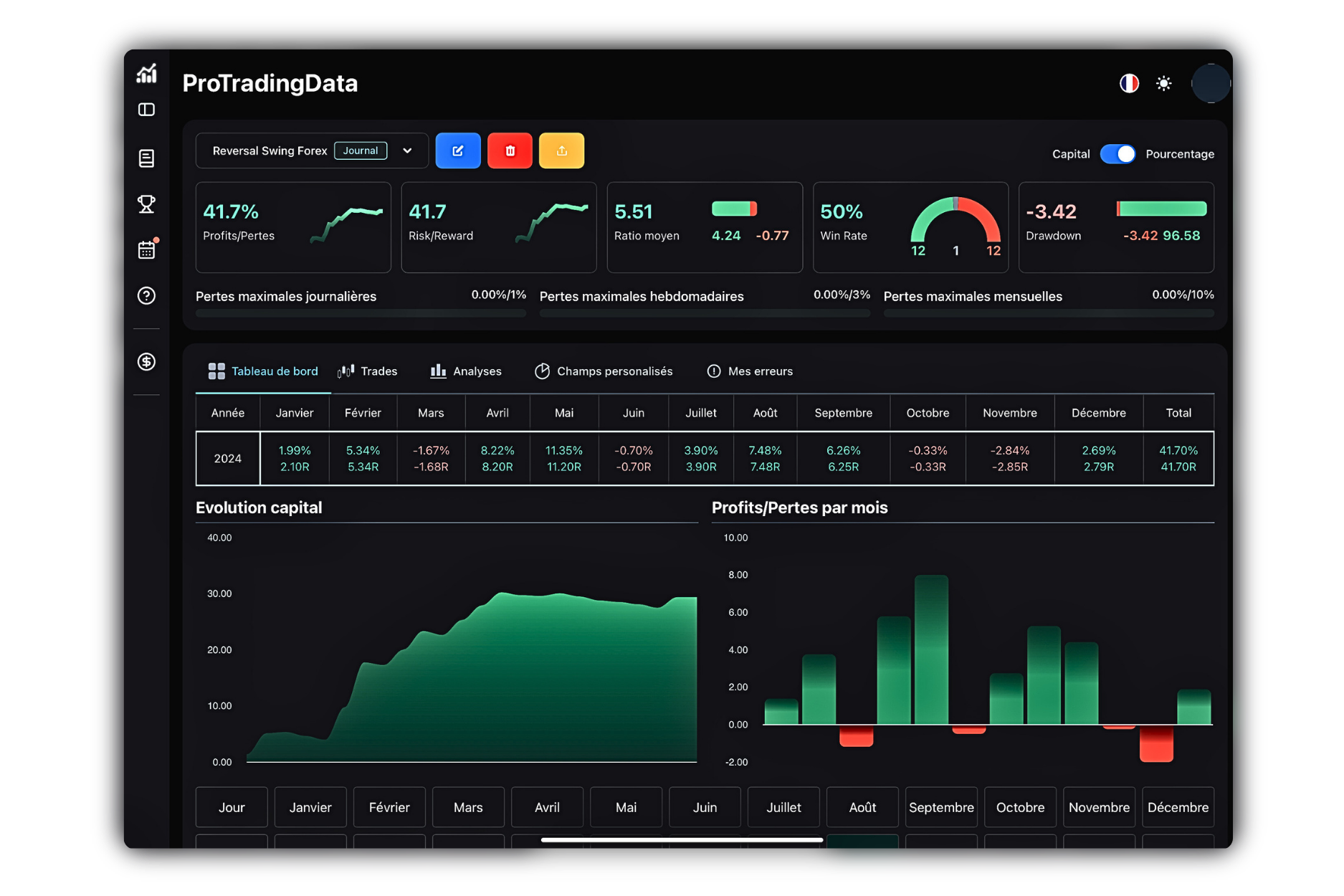Open the calendar icon in sidebar
This screenshot has width=1344, height=896.
(146, 249)
